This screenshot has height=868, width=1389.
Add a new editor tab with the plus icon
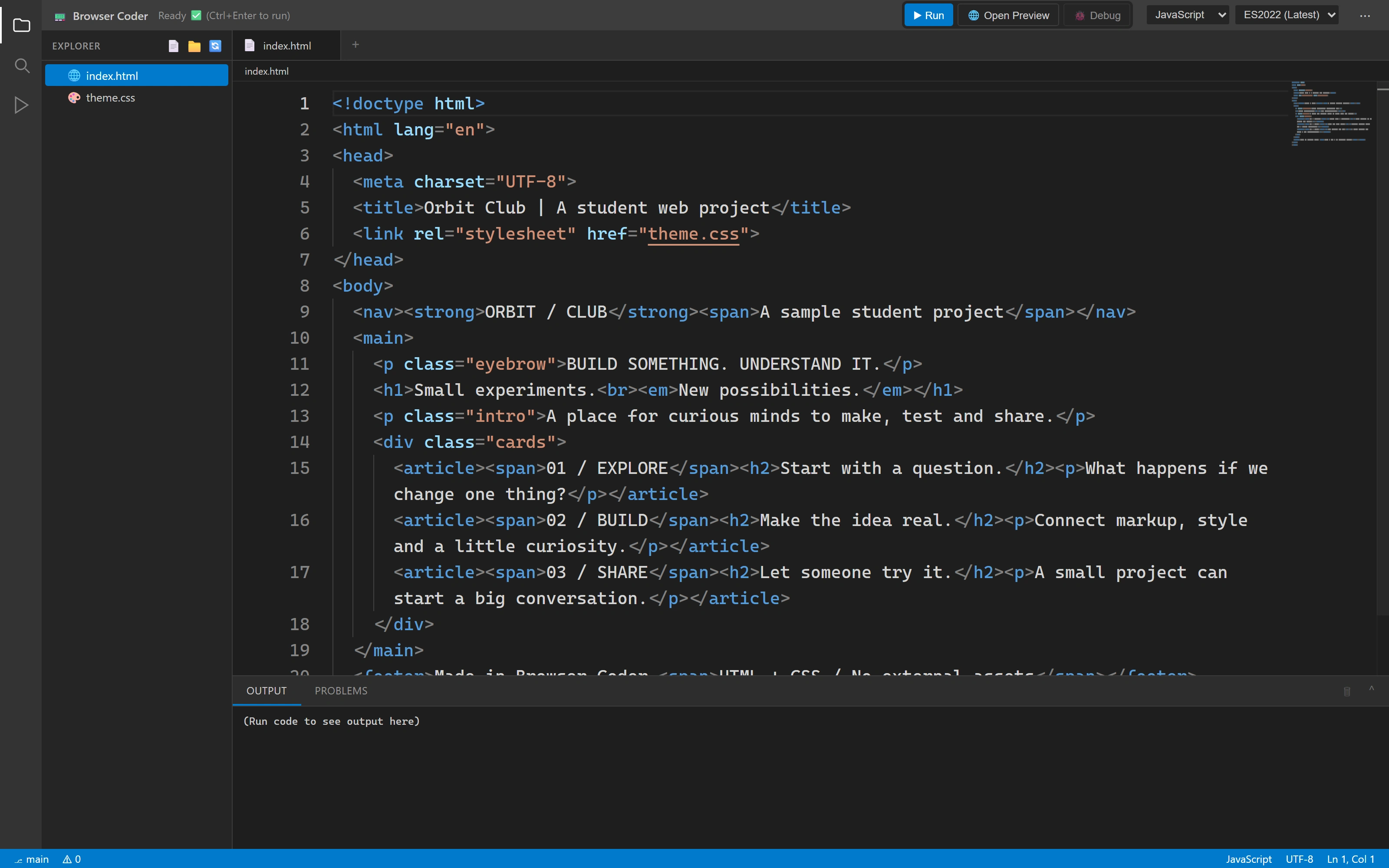(x=355, y=45)
